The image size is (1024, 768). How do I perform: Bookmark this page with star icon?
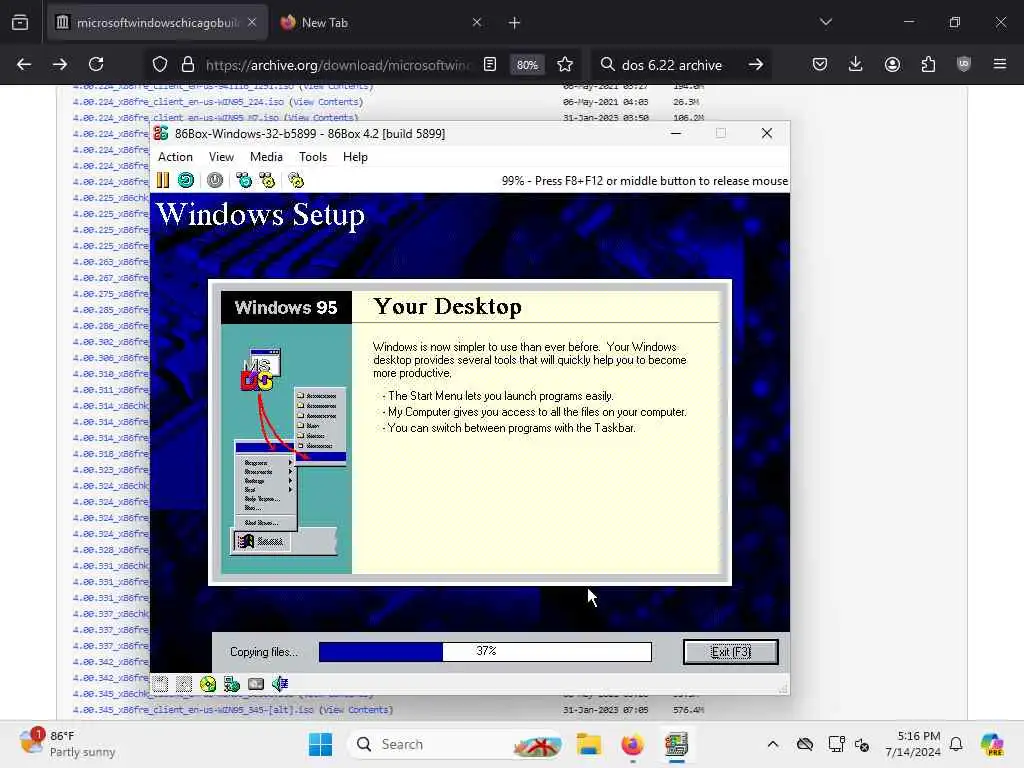[565, 64]
